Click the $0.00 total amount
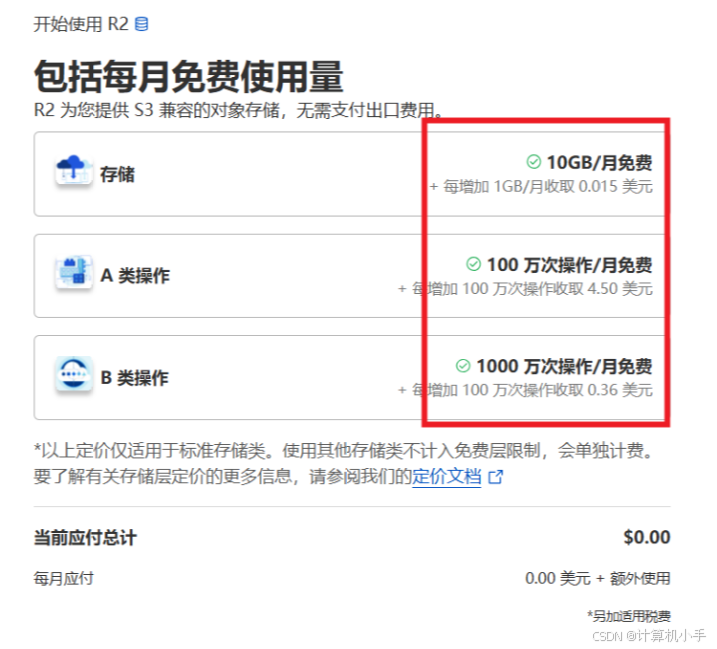Screen dimensions: 717x649 (647, 537)
